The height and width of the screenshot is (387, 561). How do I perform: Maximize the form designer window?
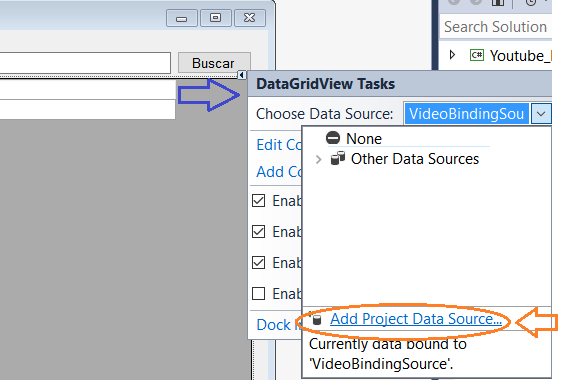click(x=215, y=18)
